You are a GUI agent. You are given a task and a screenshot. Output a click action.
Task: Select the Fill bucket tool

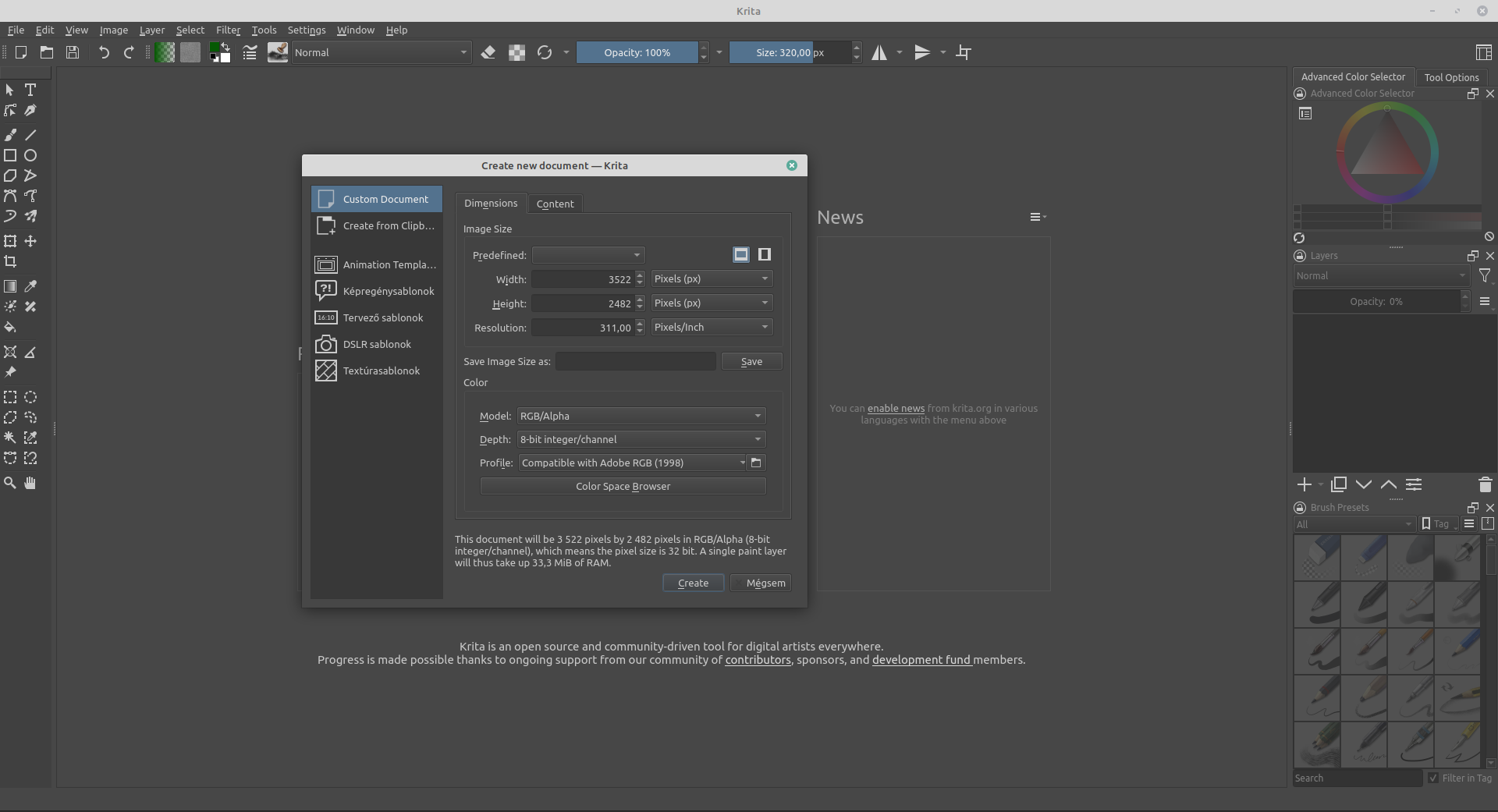(x=10, y=327)
